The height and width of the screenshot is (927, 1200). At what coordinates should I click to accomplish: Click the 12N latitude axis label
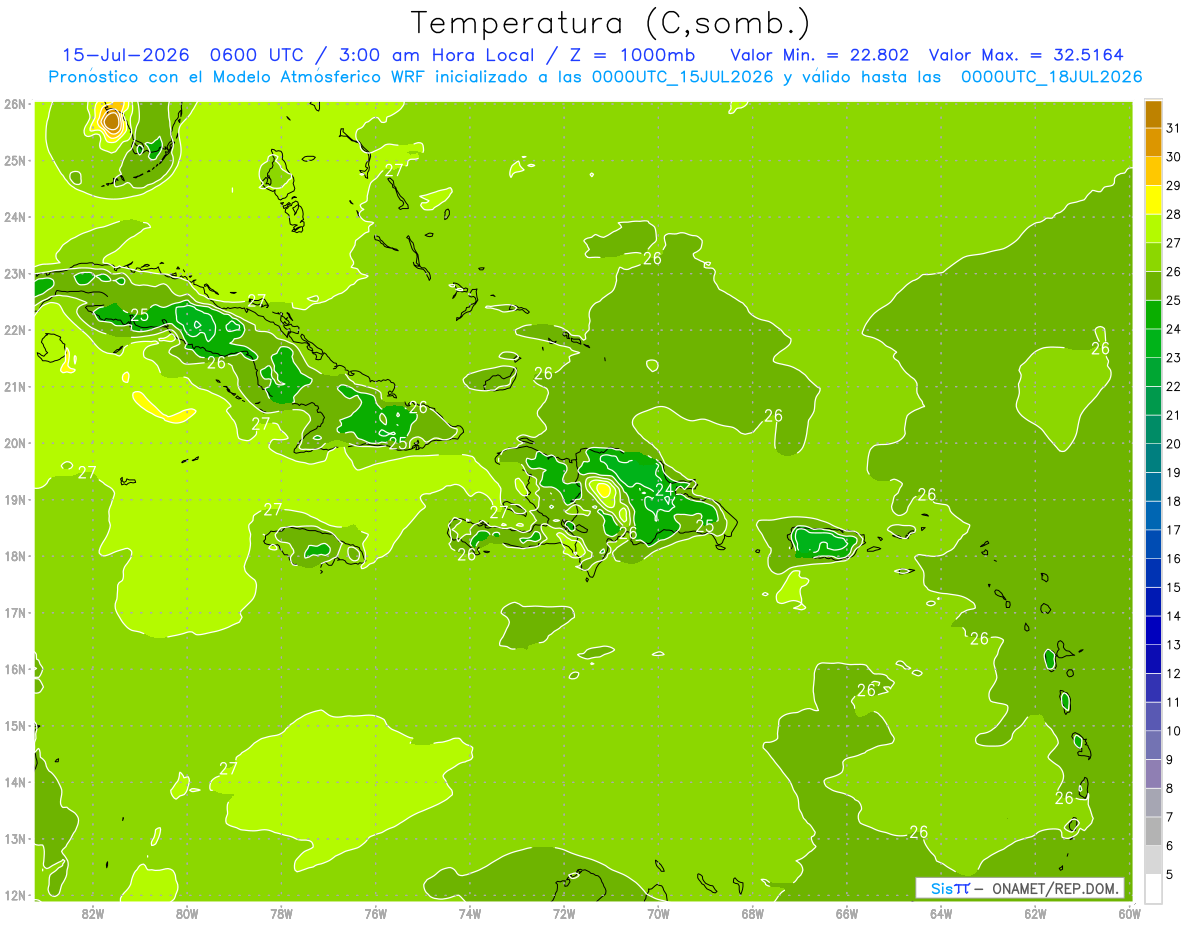coord(15,895)
